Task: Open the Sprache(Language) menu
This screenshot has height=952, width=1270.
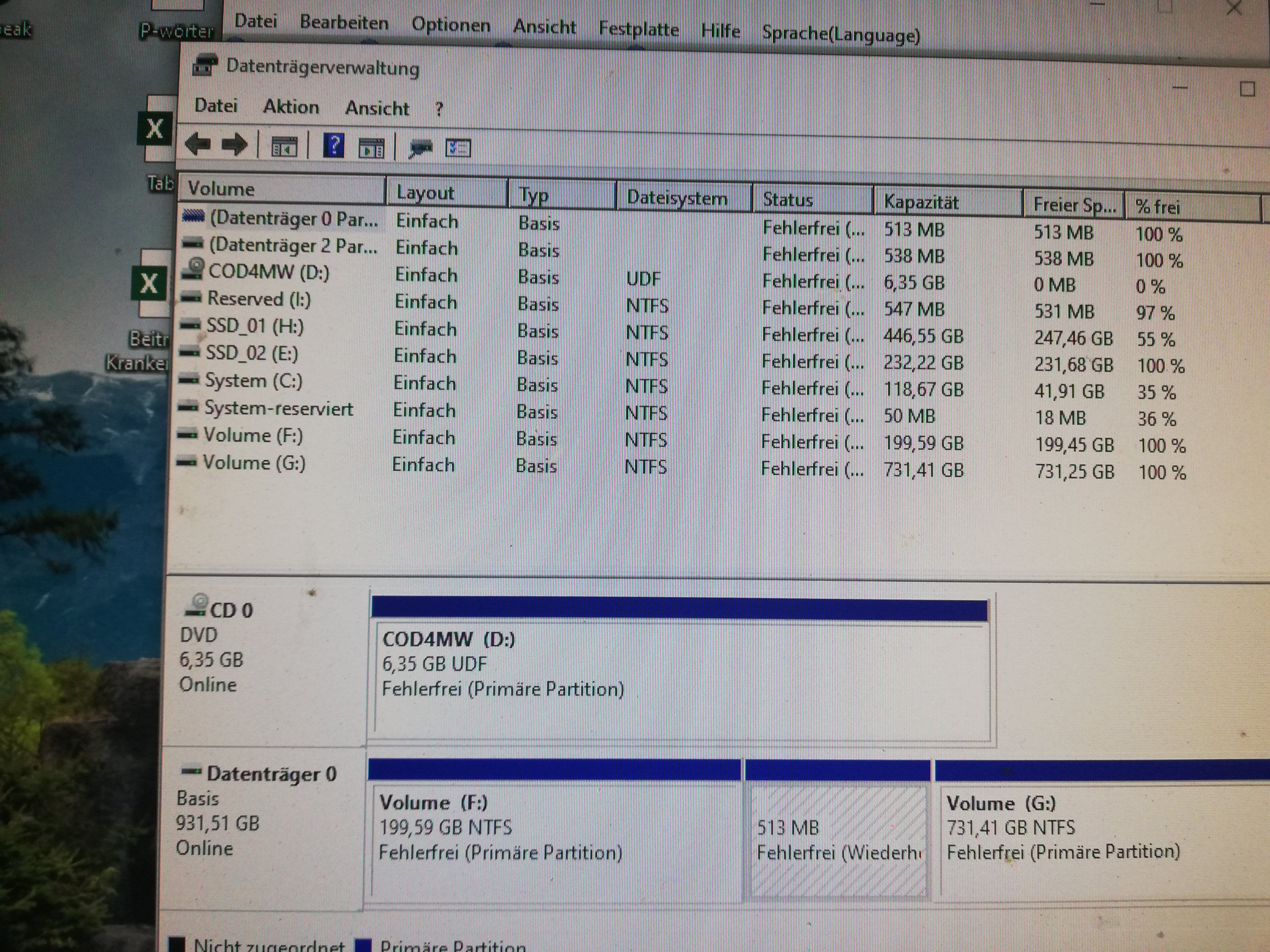Action: click(840, 34)
